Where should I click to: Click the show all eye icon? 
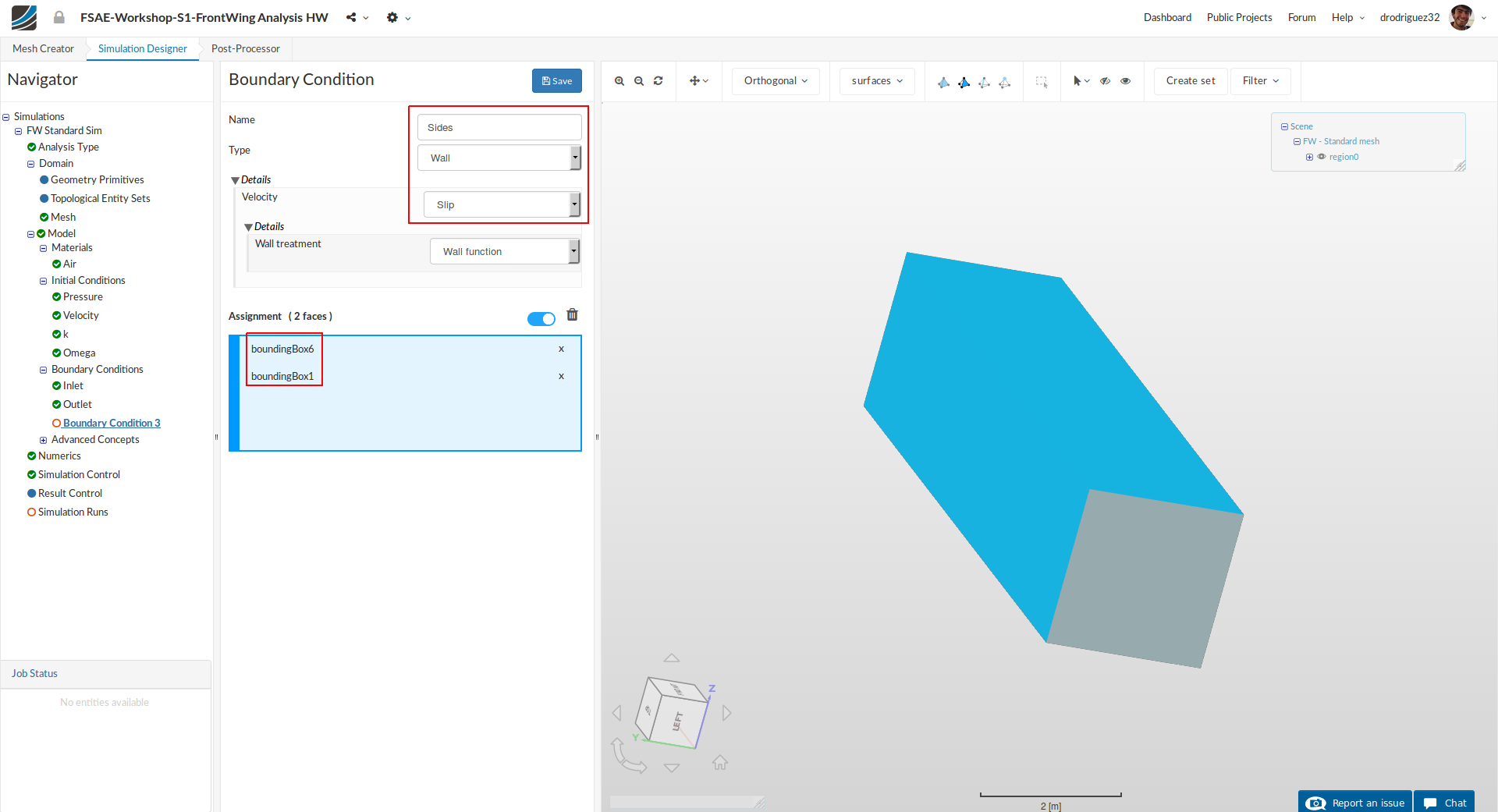click(1126, 81)
